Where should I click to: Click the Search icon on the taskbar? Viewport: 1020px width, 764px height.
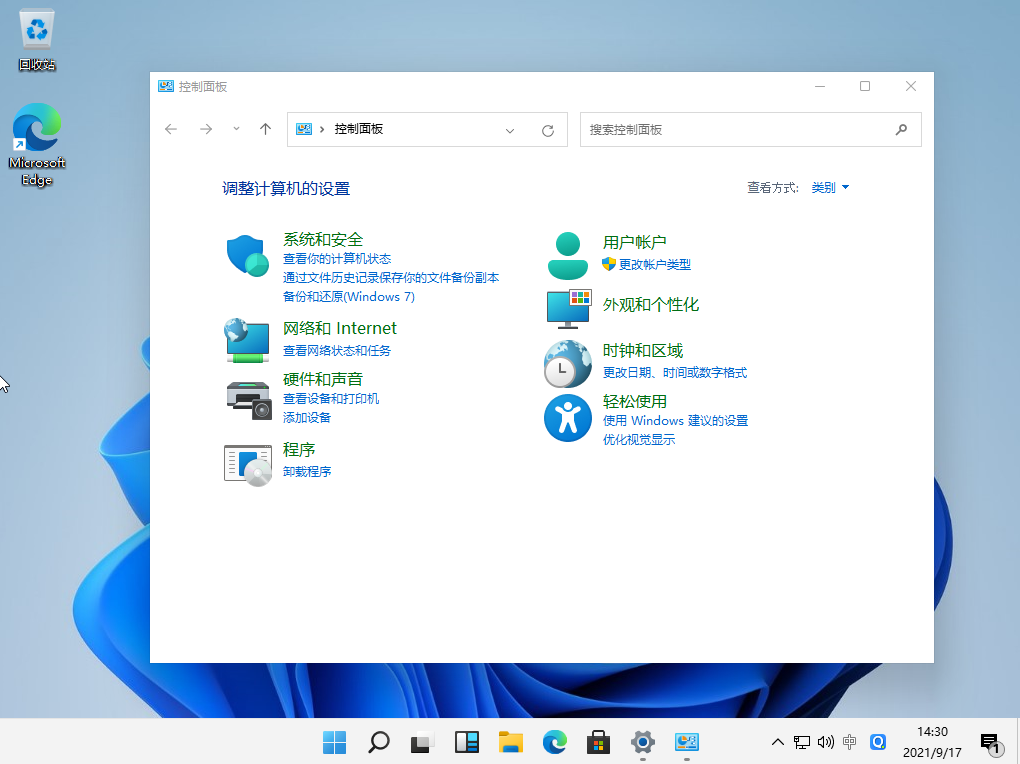(x=378, y=742)
